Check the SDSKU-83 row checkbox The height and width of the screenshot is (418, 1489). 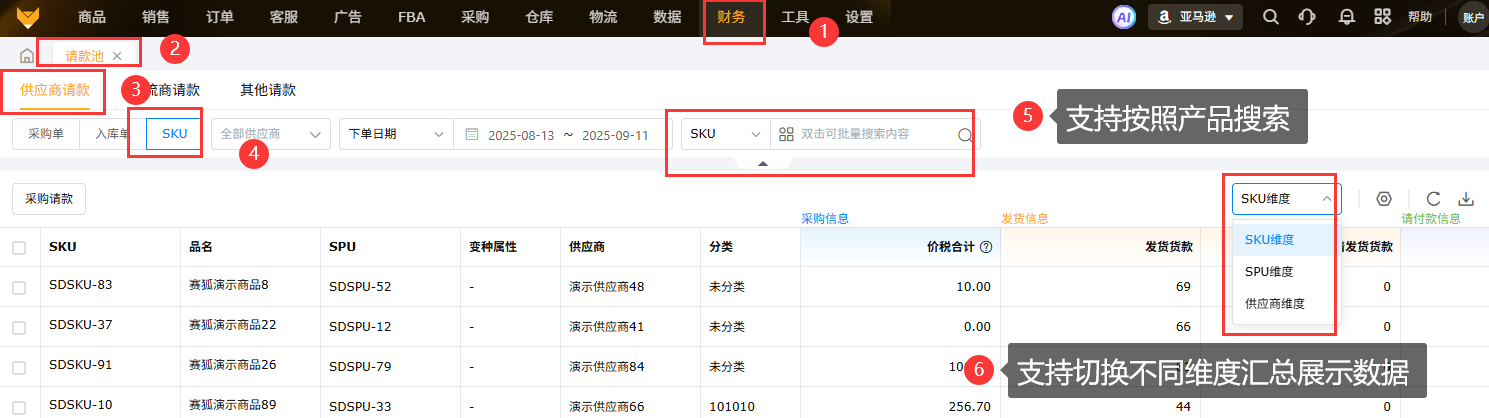pos(19,287)
